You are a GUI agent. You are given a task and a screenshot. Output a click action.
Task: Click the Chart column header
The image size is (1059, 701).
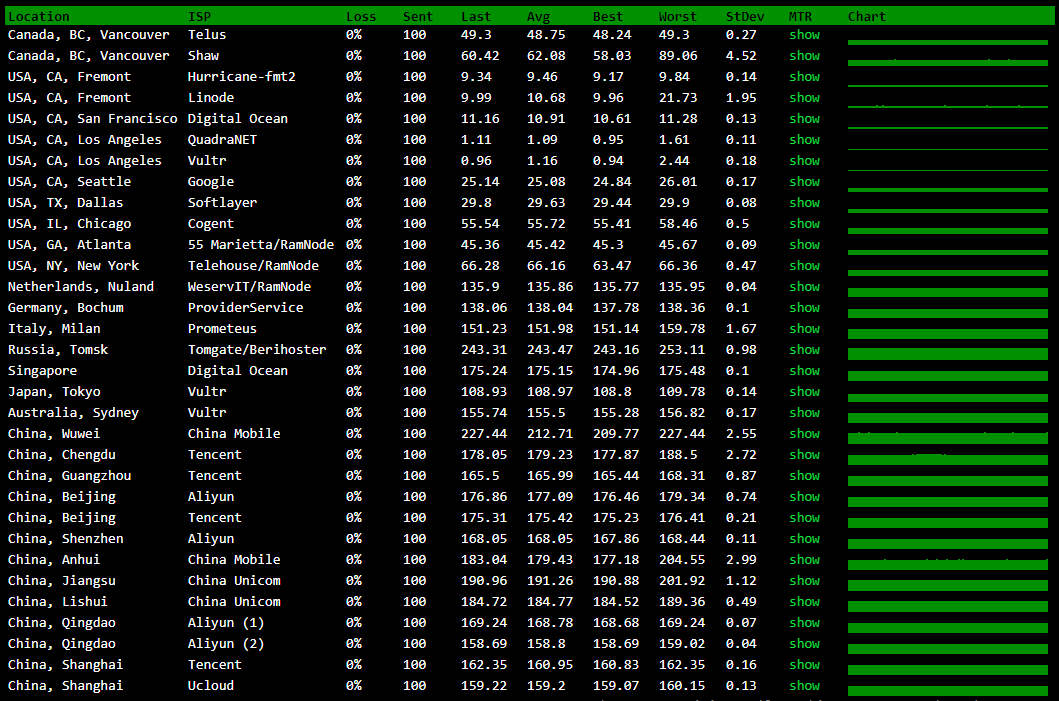pyautogui.click(x=867, y=16)
